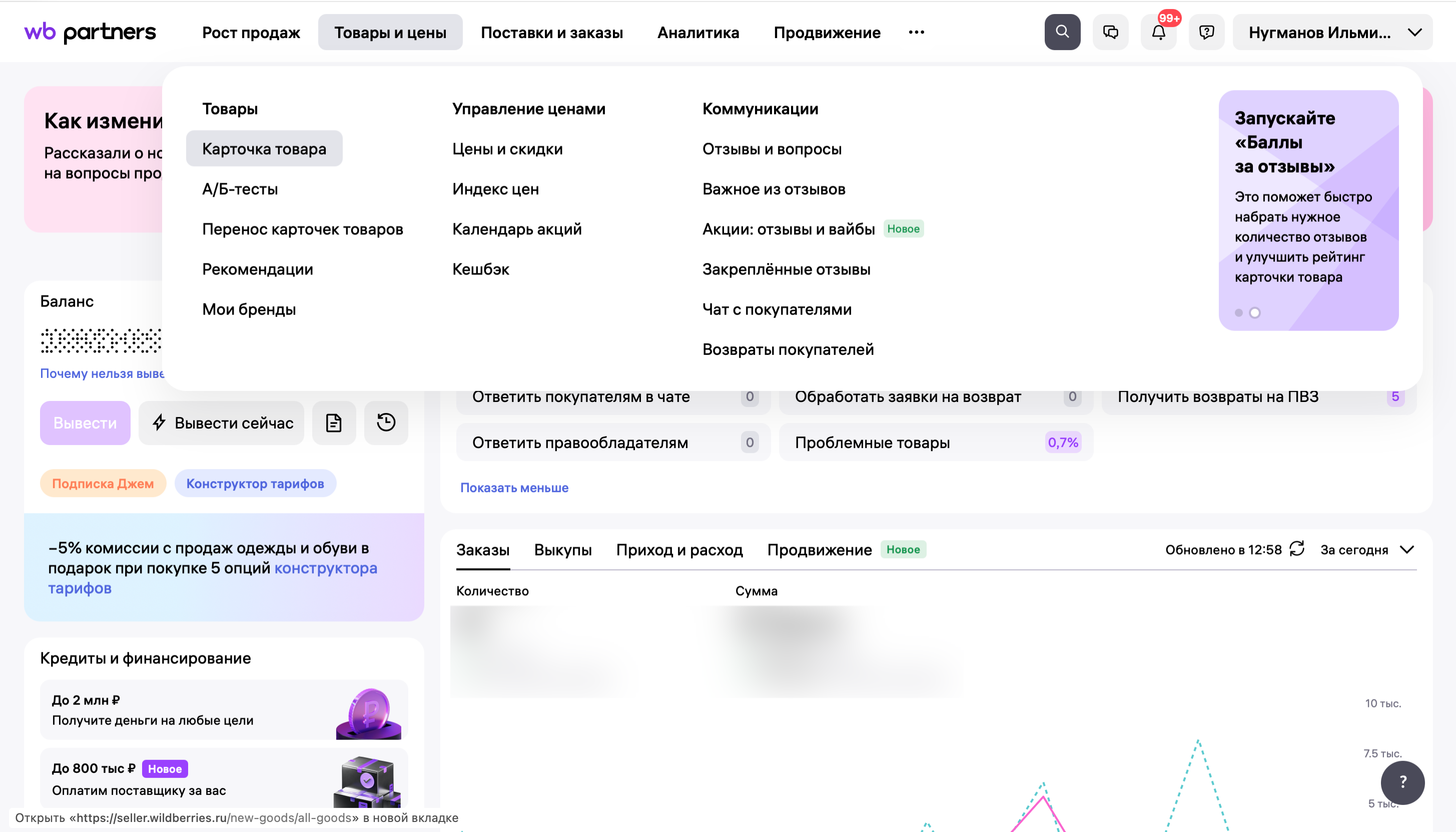Open the support question bubble icon
1456x832 pixels.
(x=1206, y=32)
